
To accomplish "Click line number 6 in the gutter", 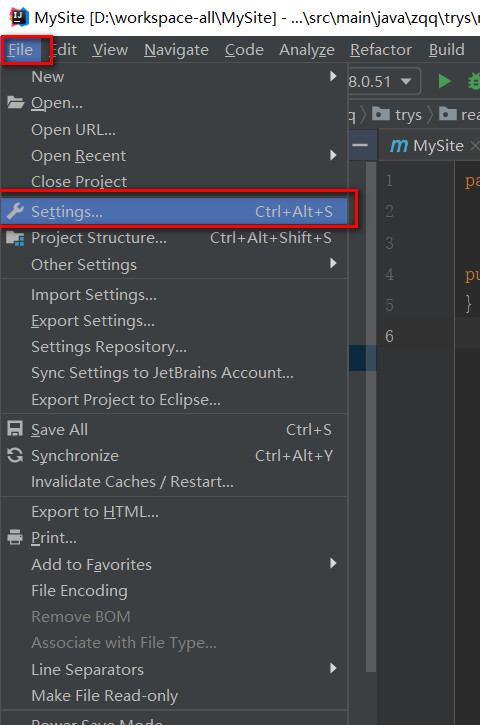I will [x=389, y=336].
